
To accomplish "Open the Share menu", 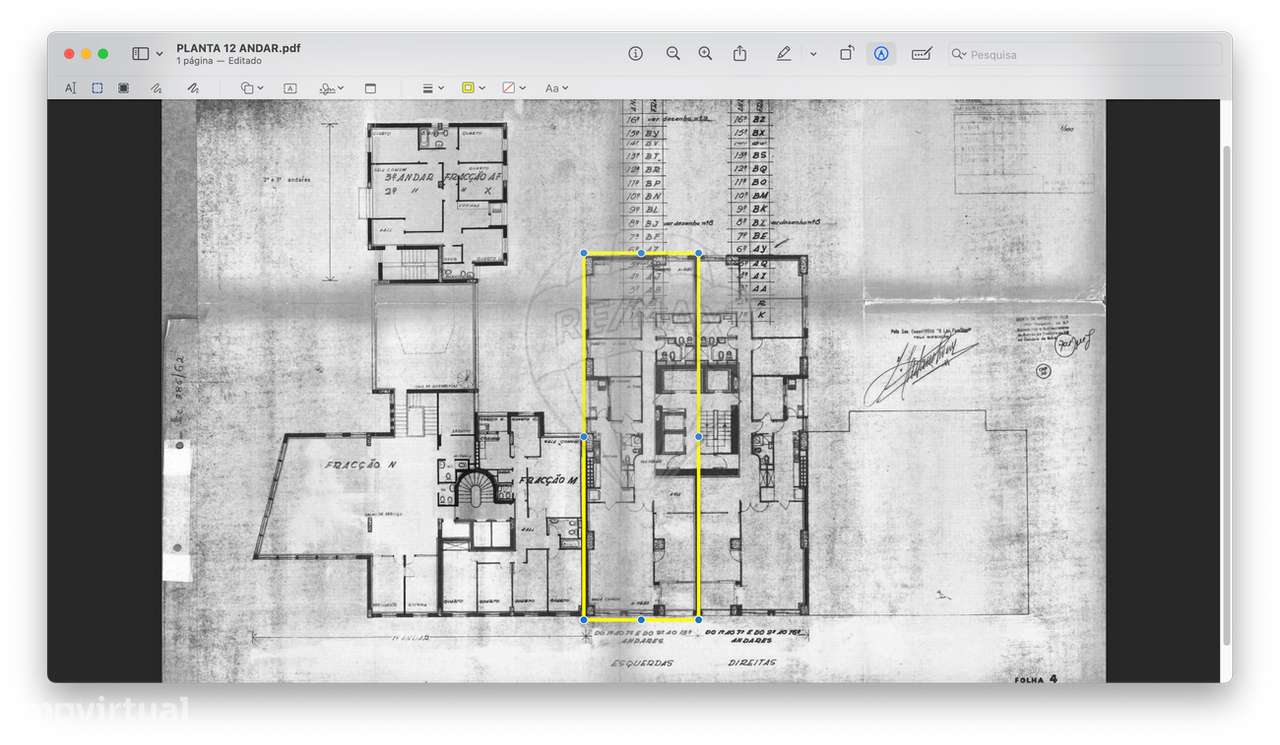I will [740, 54].
